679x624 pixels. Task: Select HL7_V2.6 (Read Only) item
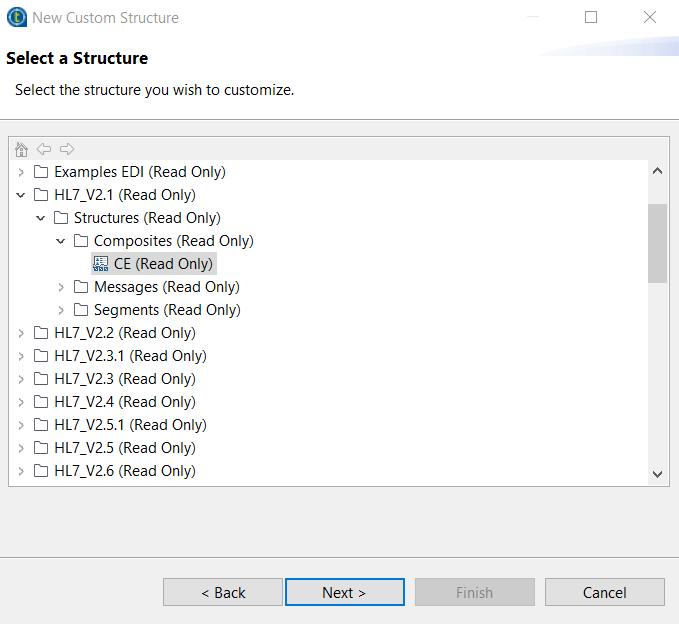click(x=124, y=471)
